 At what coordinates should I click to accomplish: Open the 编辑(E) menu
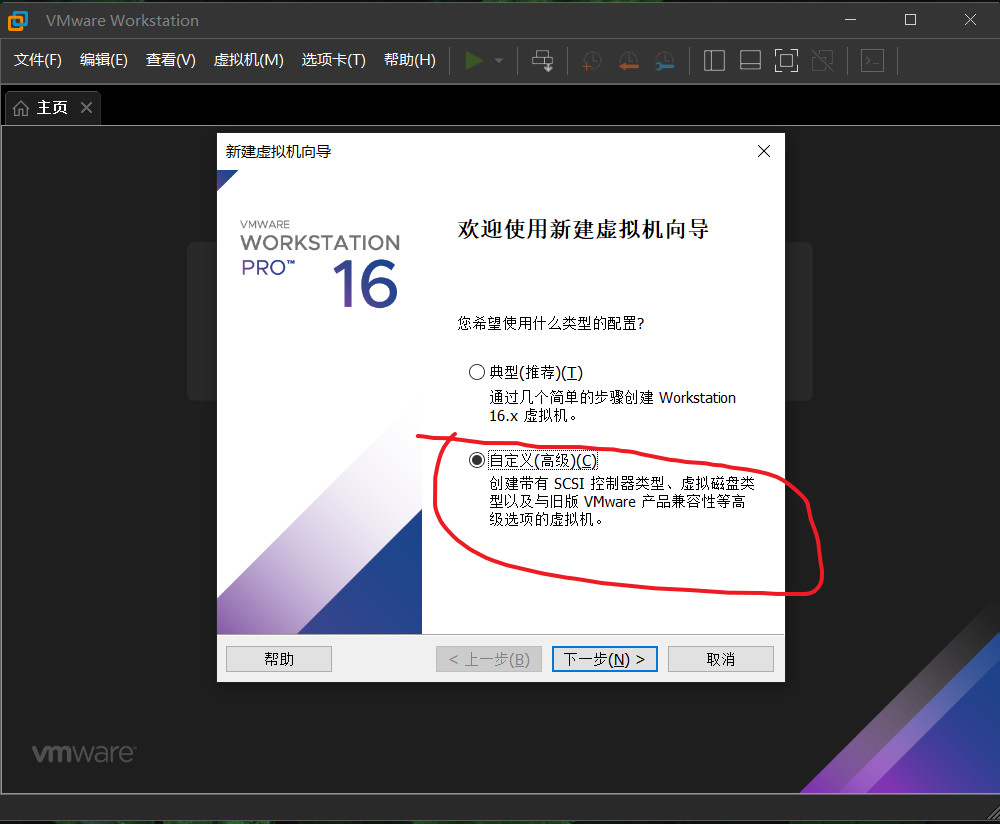[x=103, y=60]
